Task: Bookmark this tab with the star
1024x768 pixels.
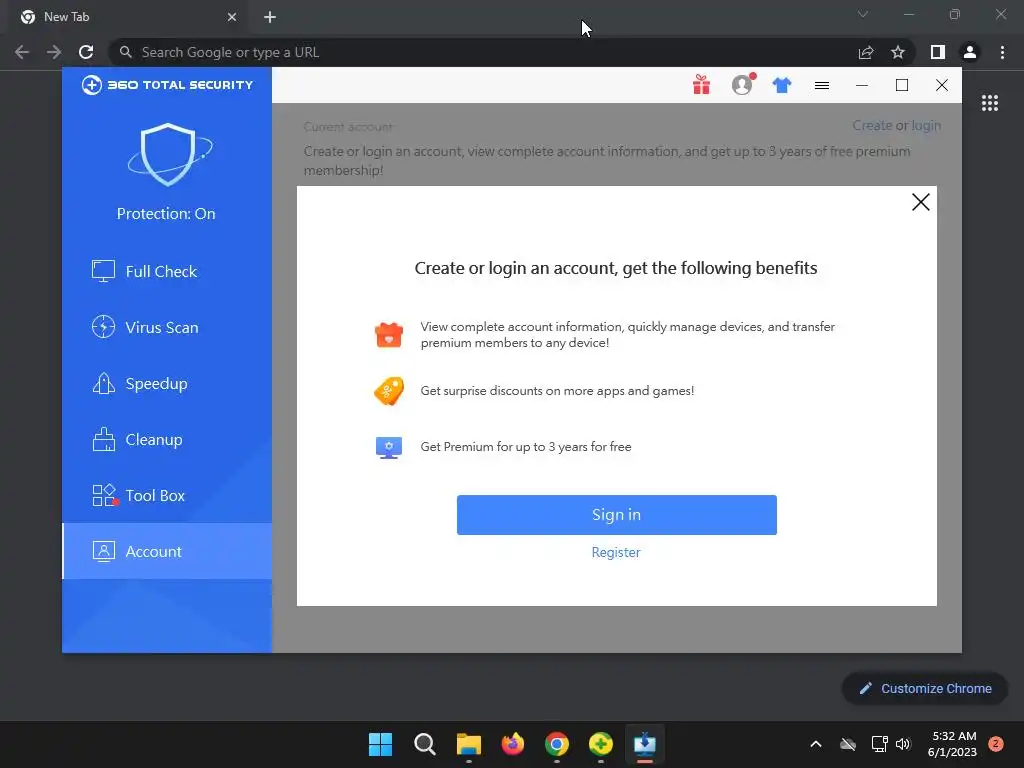Action: [898, 52]
